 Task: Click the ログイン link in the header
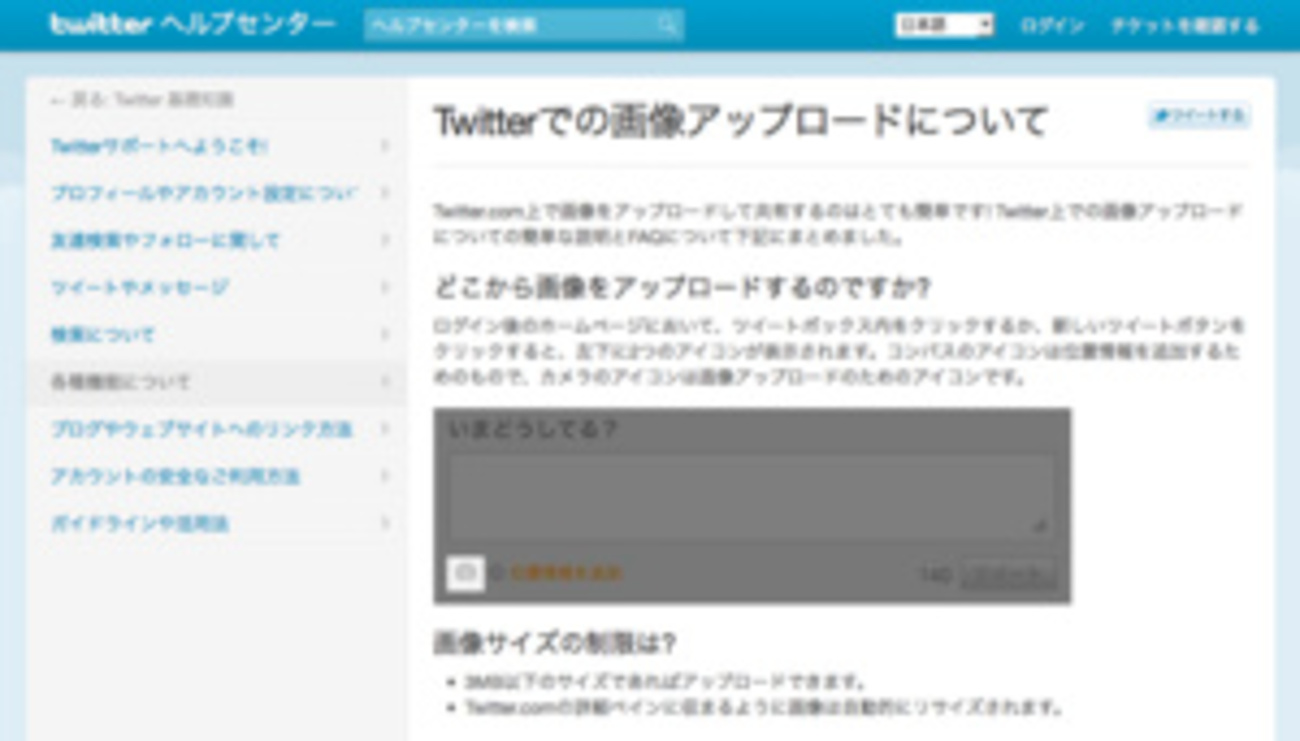pos(1052,26)
